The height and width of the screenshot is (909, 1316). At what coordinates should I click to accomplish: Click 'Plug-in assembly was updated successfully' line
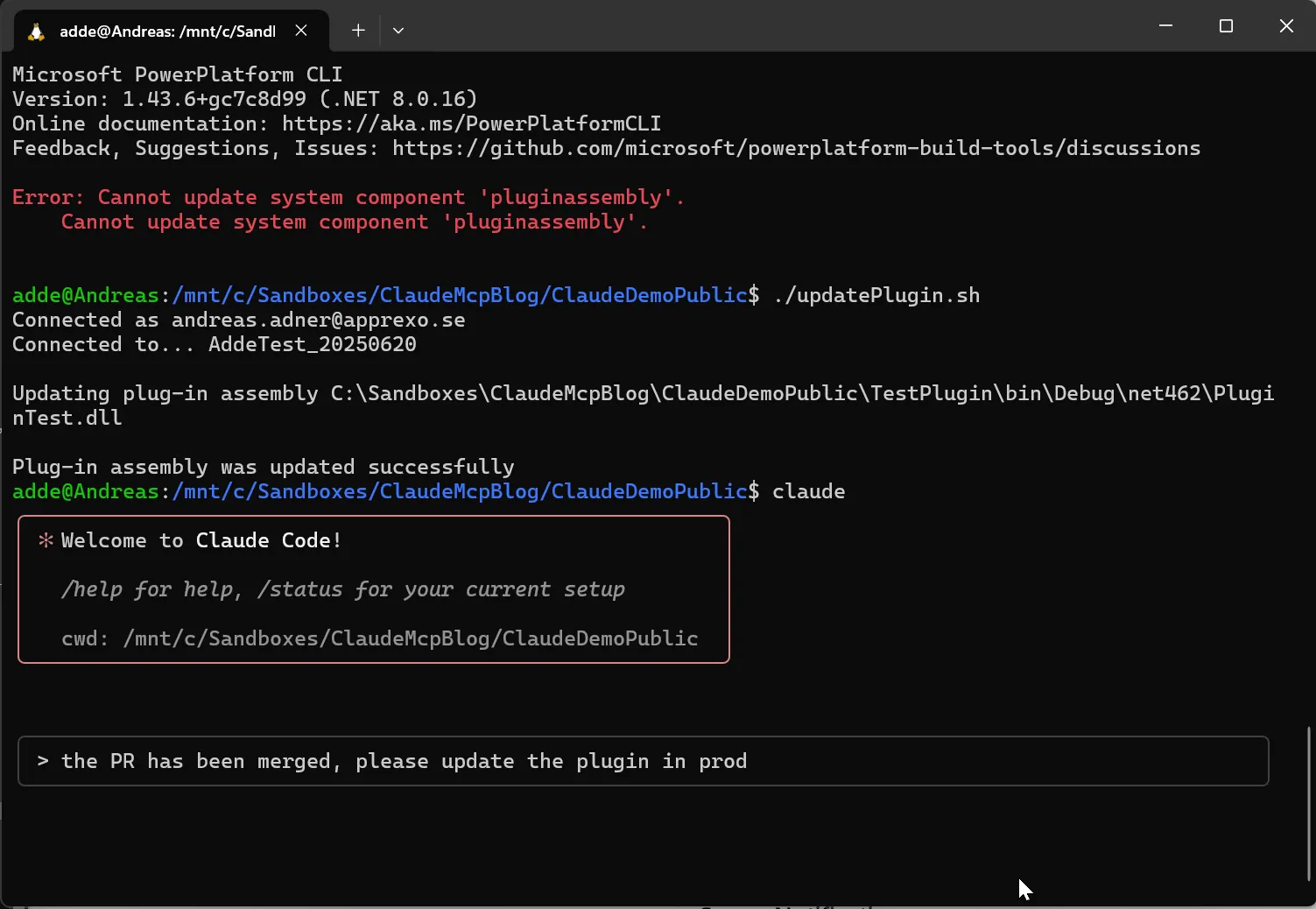[264, 467]
